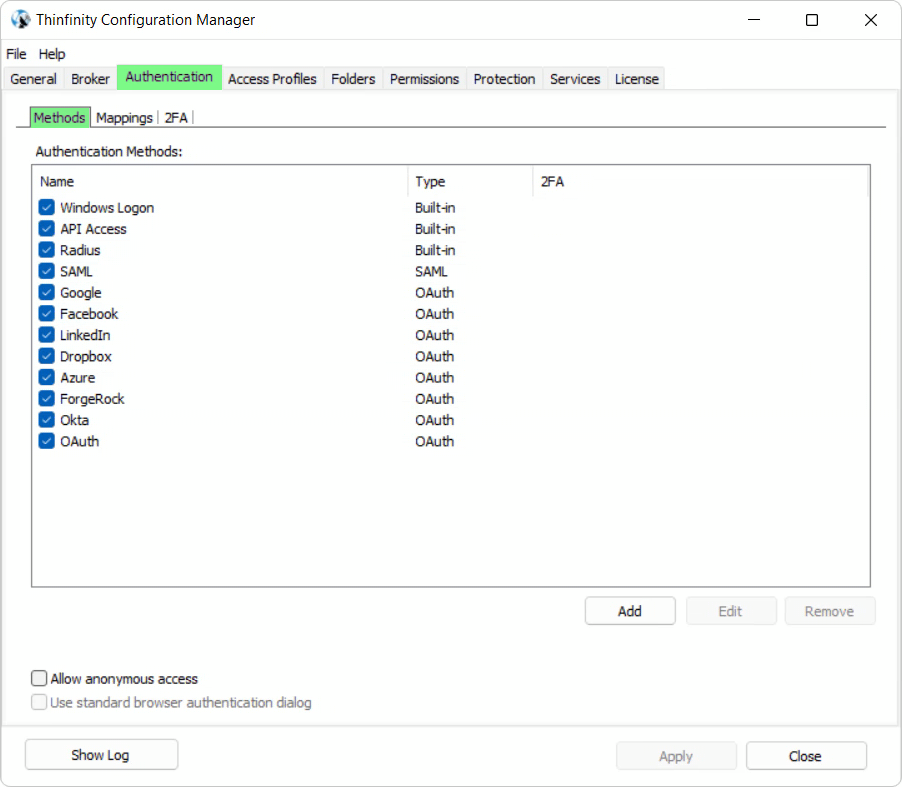Screen dimensions: 902x787
Task: Select the ForgeRock row name
Action: point(92,399)
